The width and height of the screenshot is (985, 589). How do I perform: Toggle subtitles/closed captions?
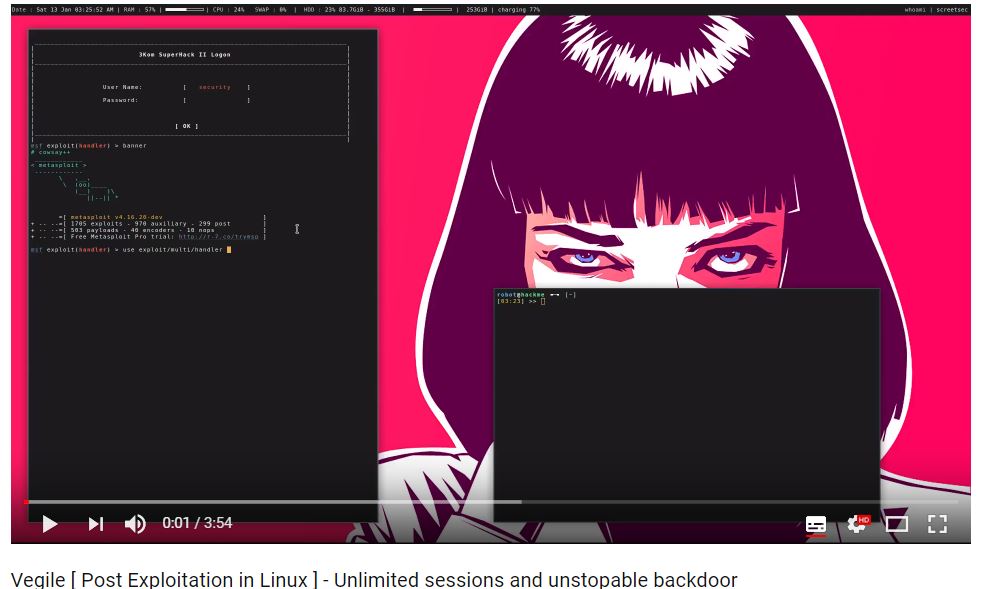pyautogui.click(x=815, y=524)
